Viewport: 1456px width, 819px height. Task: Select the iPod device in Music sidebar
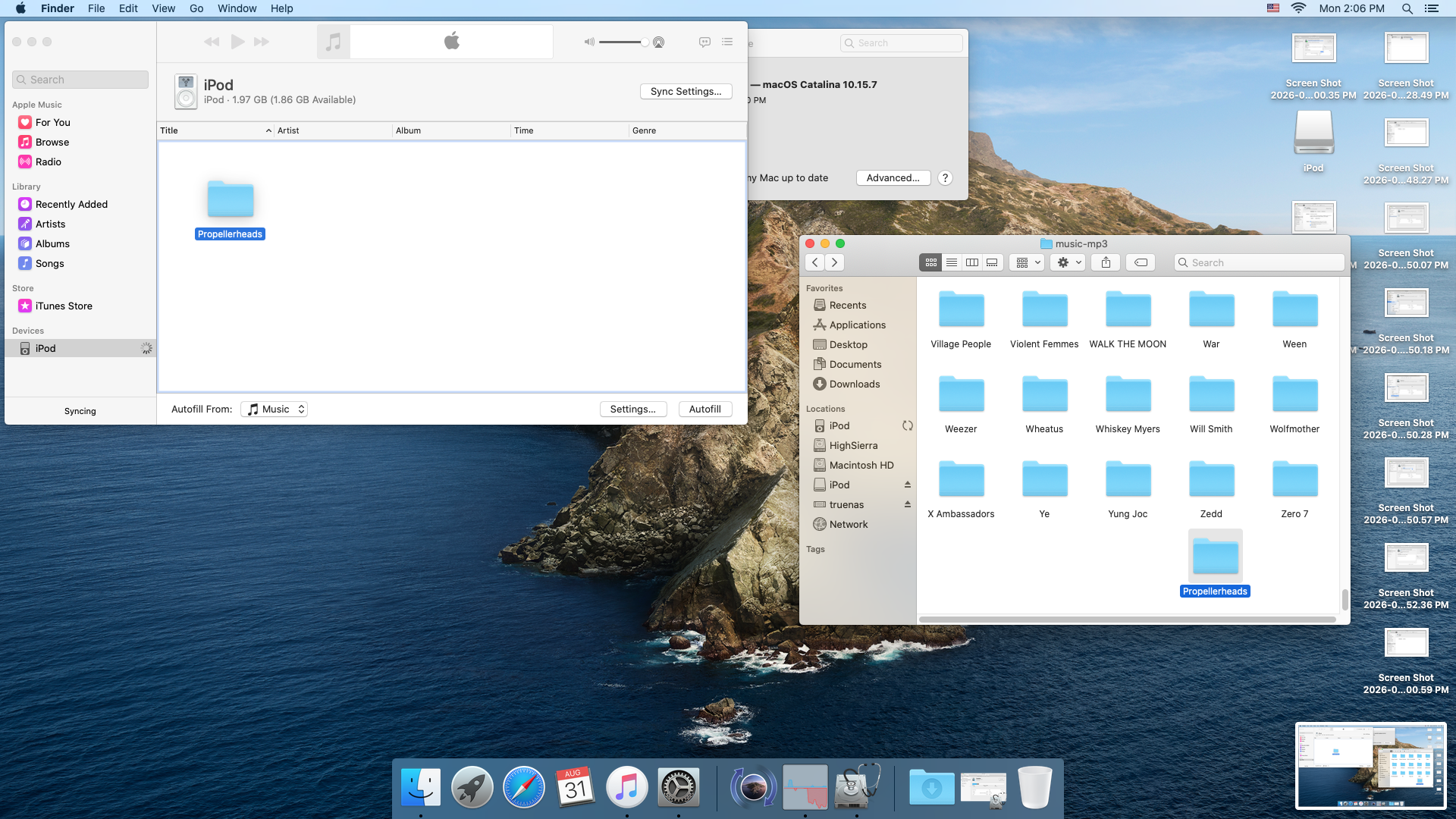(80, 348)
